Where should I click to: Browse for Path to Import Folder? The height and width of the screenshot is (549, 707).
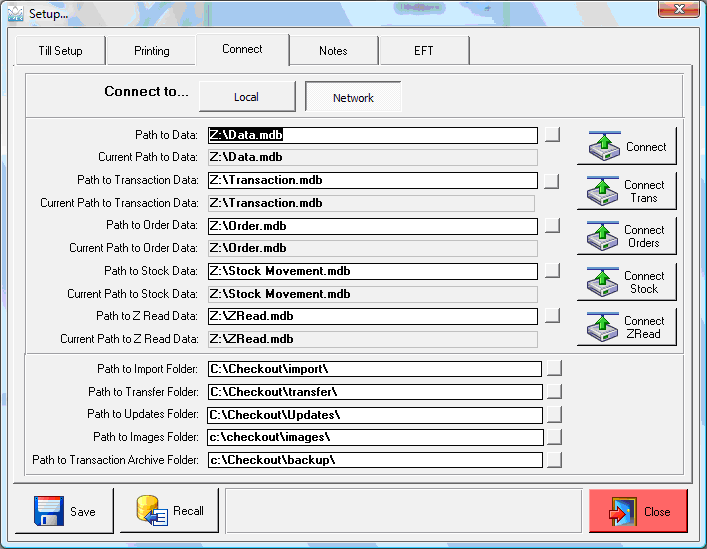pos(555,368)
